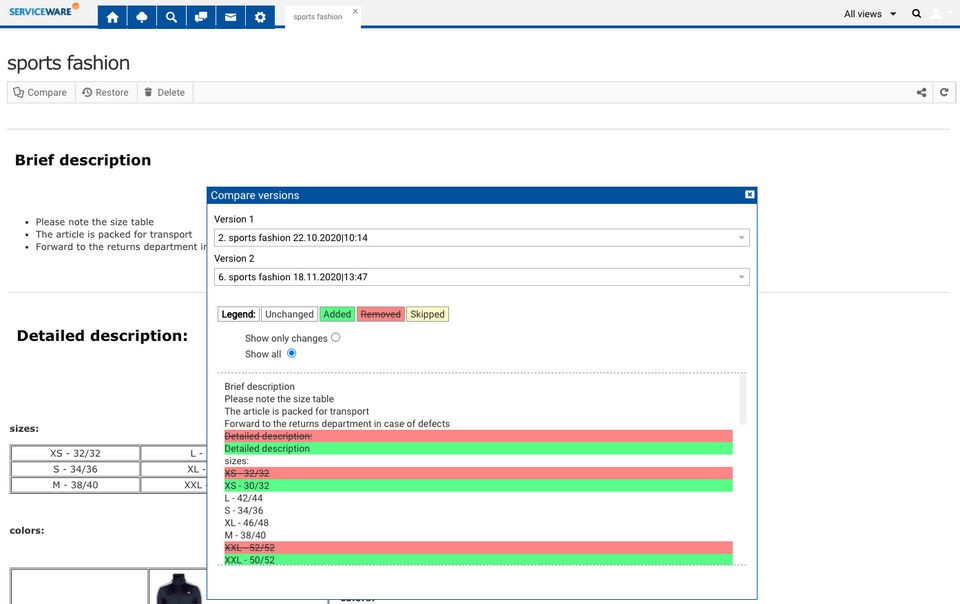Open the tree structure icon in navigation bar
Image resolution: width=960 pixels, height=604 pixels.
click(141, 17)
